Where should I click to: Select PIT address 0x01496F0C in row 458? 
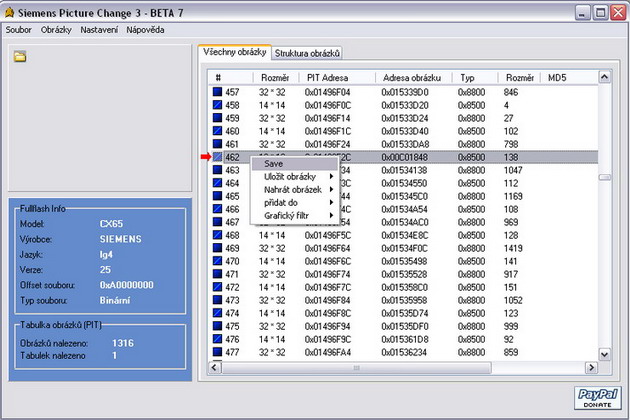[x=327, y=105]
